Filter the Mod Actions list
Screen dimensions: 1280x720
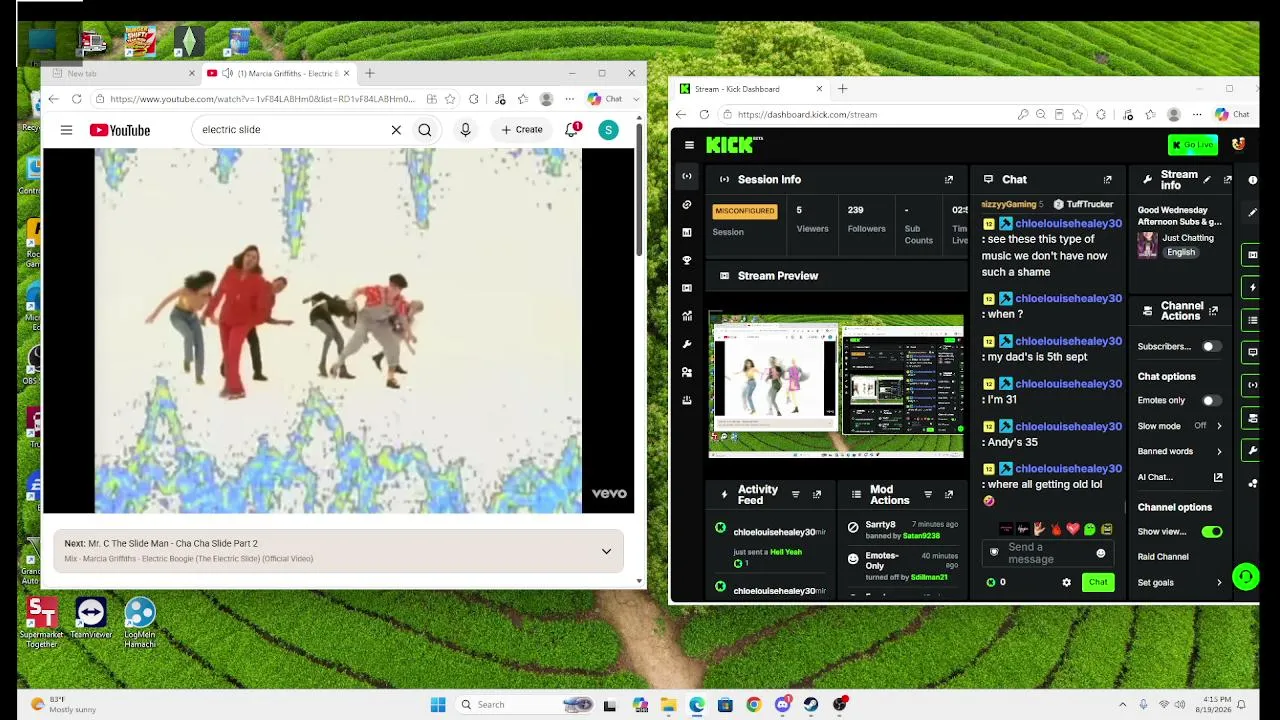(928, 495)
